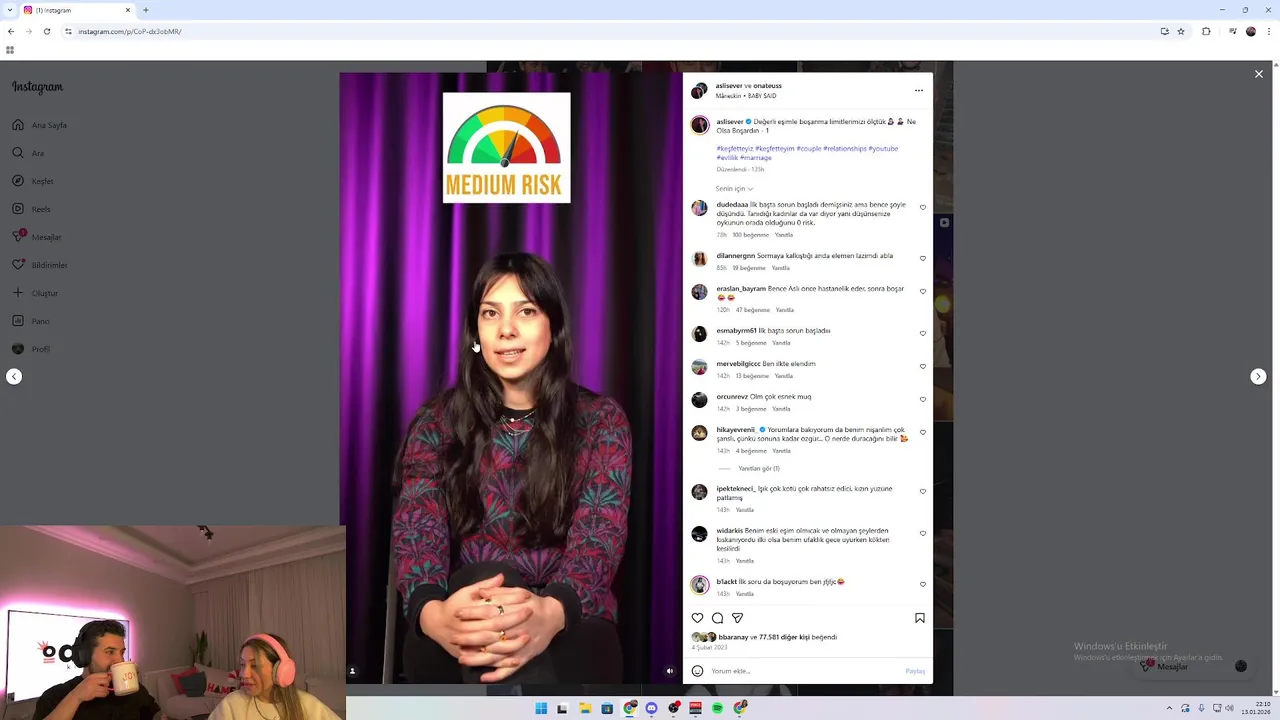The image size is (1280, 720).
Task: Go to Keşfet in the Instagram sidebar
Action: (33, 181)
